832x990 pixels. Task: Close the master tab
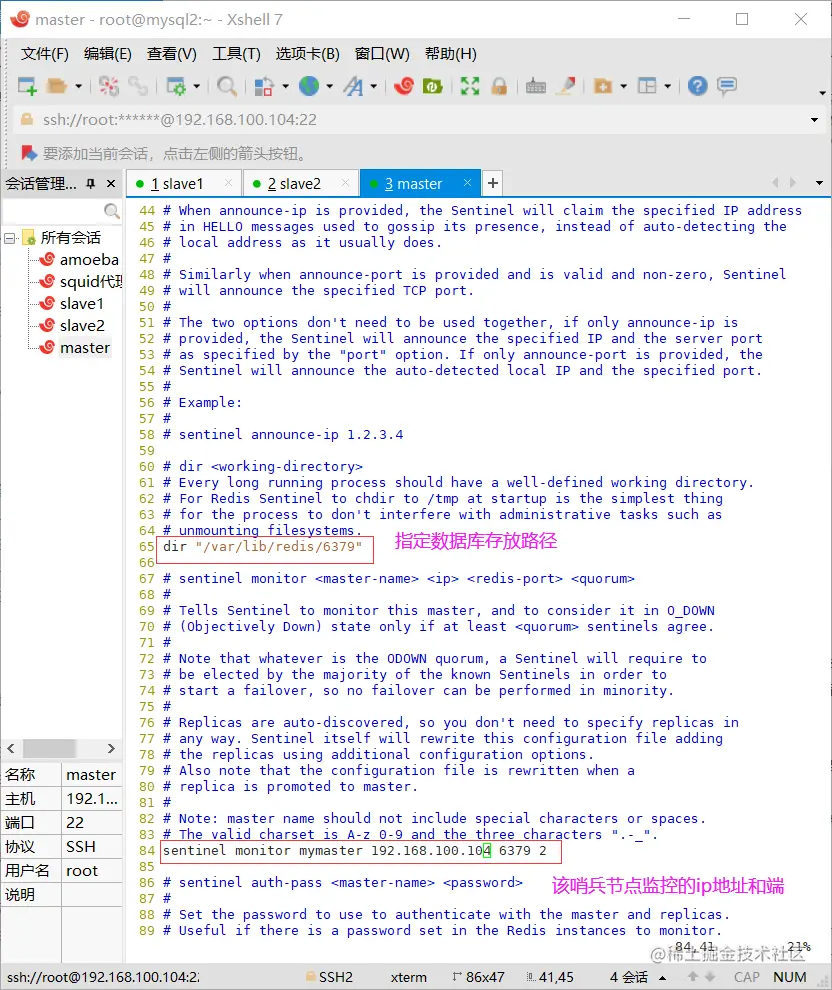[x=467, y=183]
